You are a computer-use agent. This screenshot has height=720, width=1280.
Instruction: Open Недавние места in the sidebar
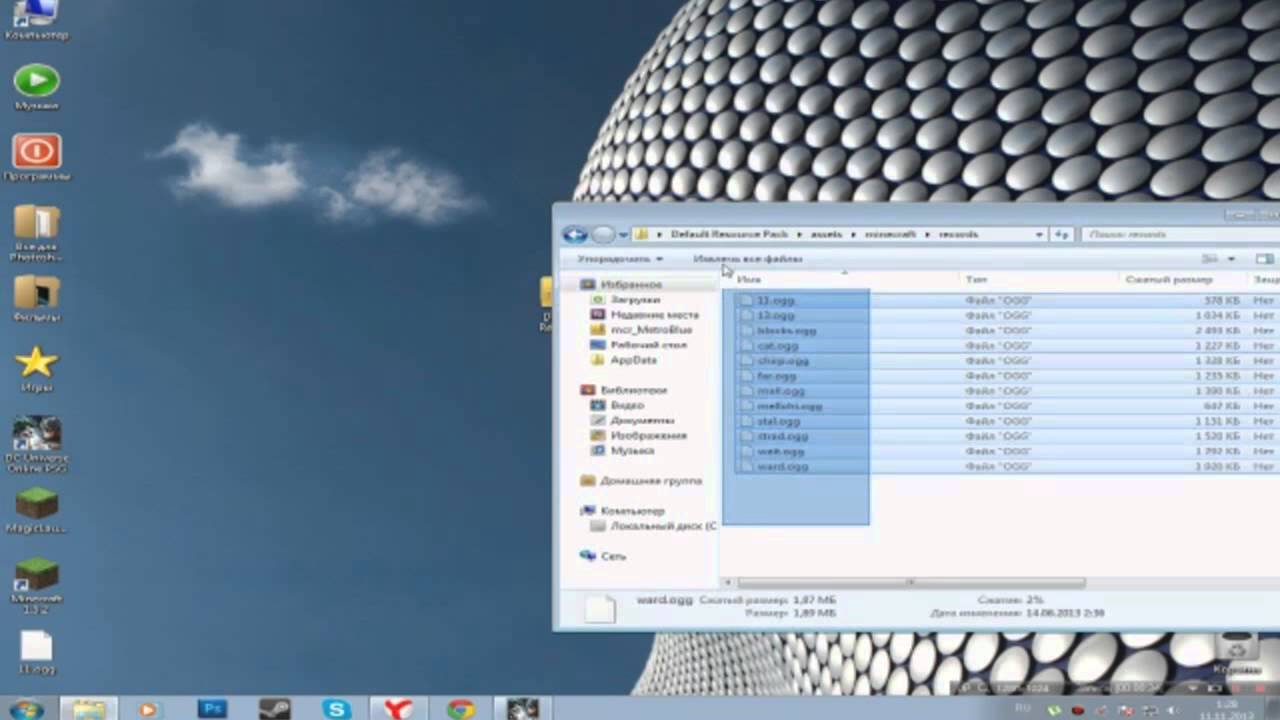655,315
